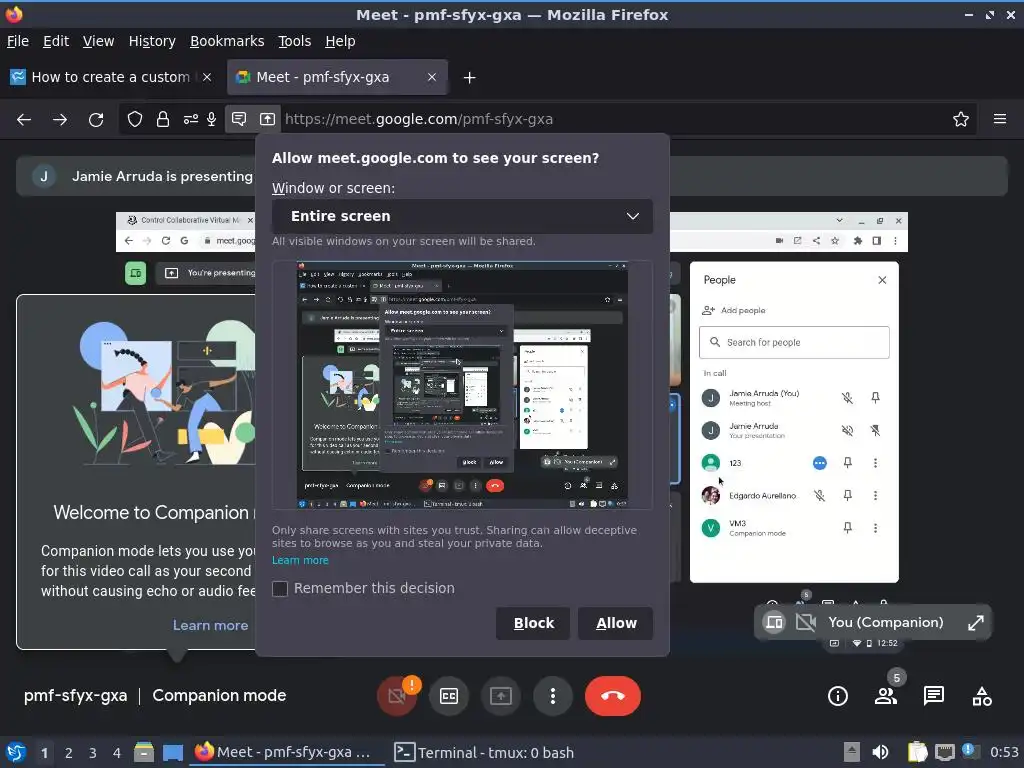Image resolution: width=1024 pixels, height=768 pixels.
Task: Open more options for participant 123
Action: [876, 463]
